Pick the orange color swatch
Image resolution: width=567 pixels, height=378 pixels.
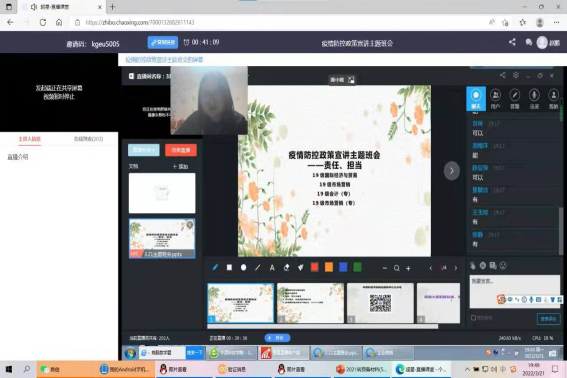[x=329, y=267]
